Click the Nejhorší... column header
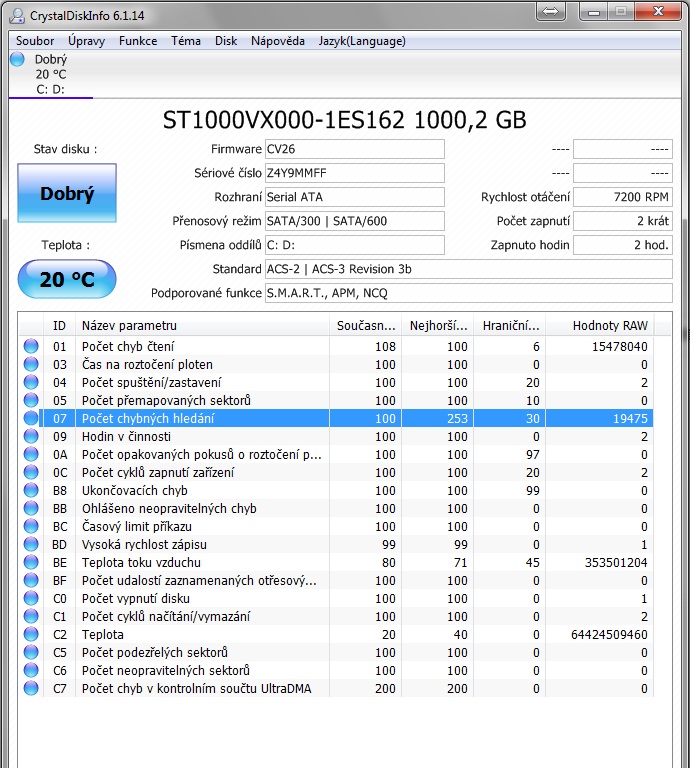This screenshot has width=691, height=769. (x=438, y=326)
